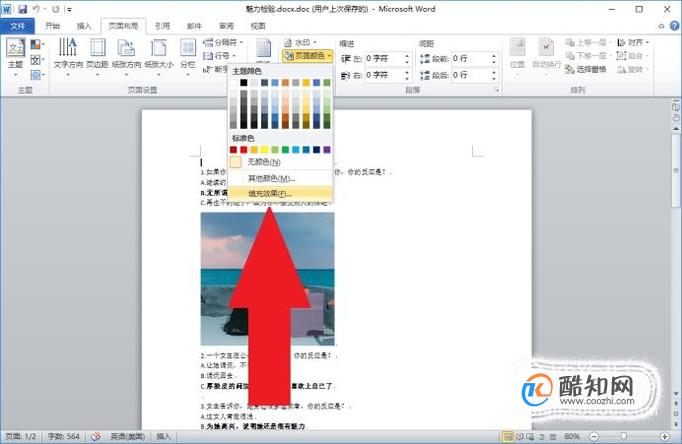
Task: Switch to the 开始 (Home) tab
Action: [52, 26]
